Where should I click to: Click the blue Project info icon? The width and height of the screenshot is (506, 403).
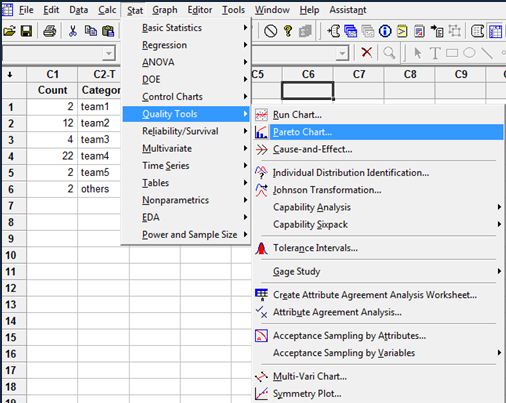[x=385, y=31]
